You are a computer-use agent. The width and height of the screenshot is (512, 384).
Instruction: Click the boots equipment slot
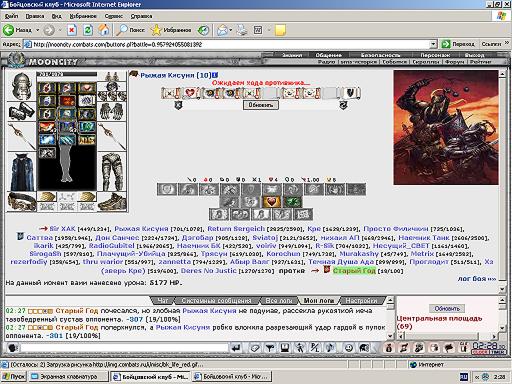(113, 201)
